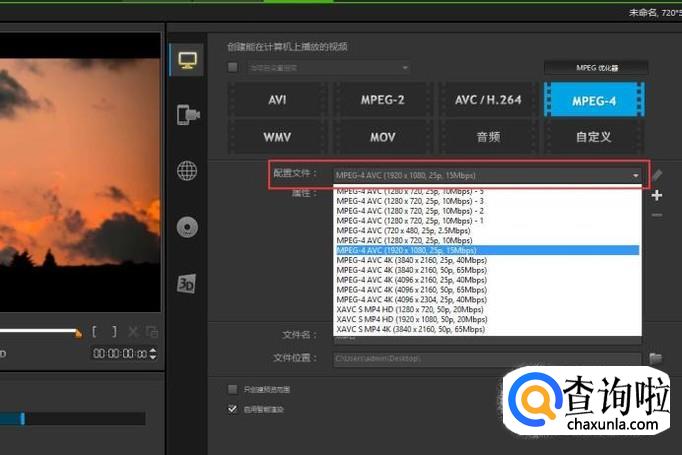The width and height of the screenshot is (682, 455).
Task: Click the 文件名 file name input field
Action: pyautogui.click(x=488, y=338)
